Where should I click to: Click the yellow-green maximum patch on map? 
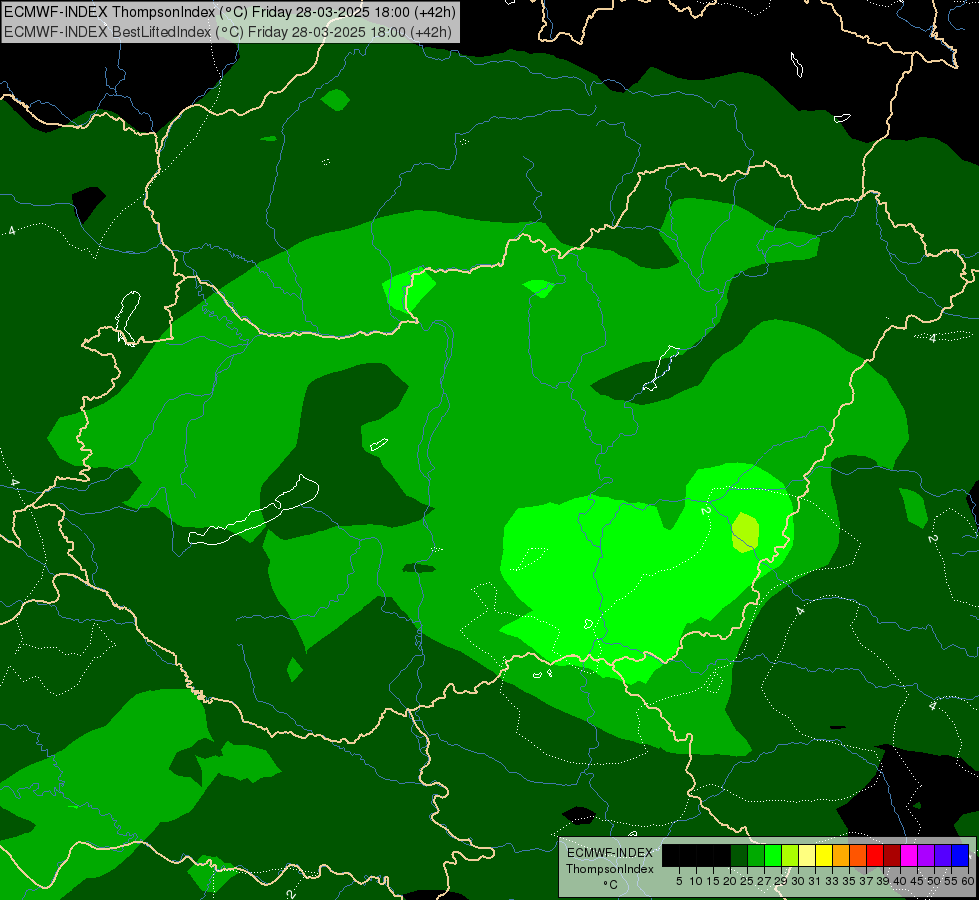(x=745, y=532)
